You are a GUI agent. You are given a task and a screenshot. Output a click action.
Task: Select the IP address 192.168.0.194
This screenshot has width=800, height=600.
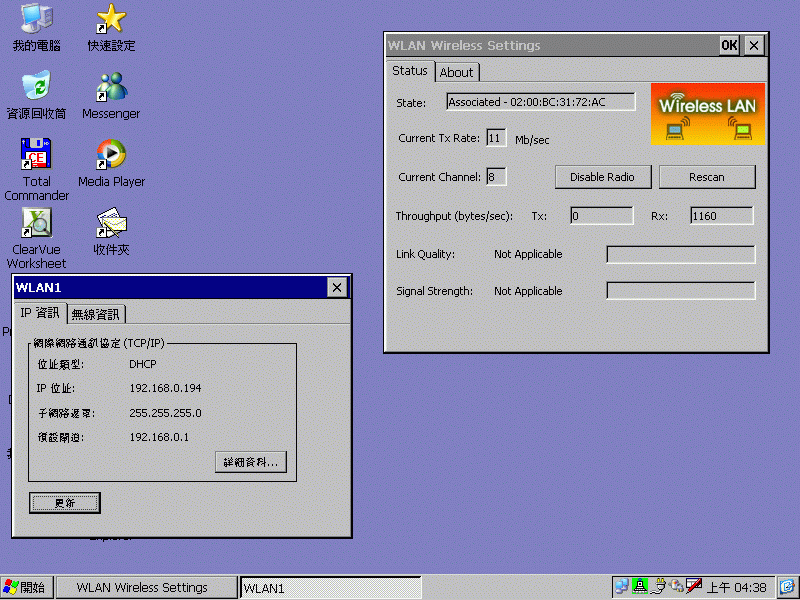[165, 388]
